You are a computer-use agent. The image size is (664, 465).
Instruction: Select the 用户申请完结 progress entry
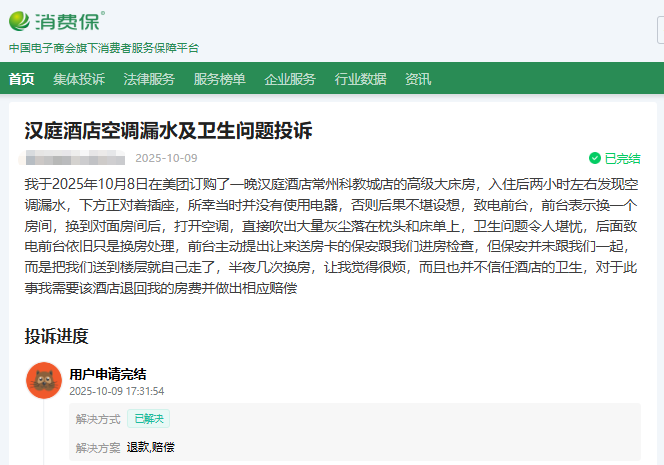coord(108,374)
